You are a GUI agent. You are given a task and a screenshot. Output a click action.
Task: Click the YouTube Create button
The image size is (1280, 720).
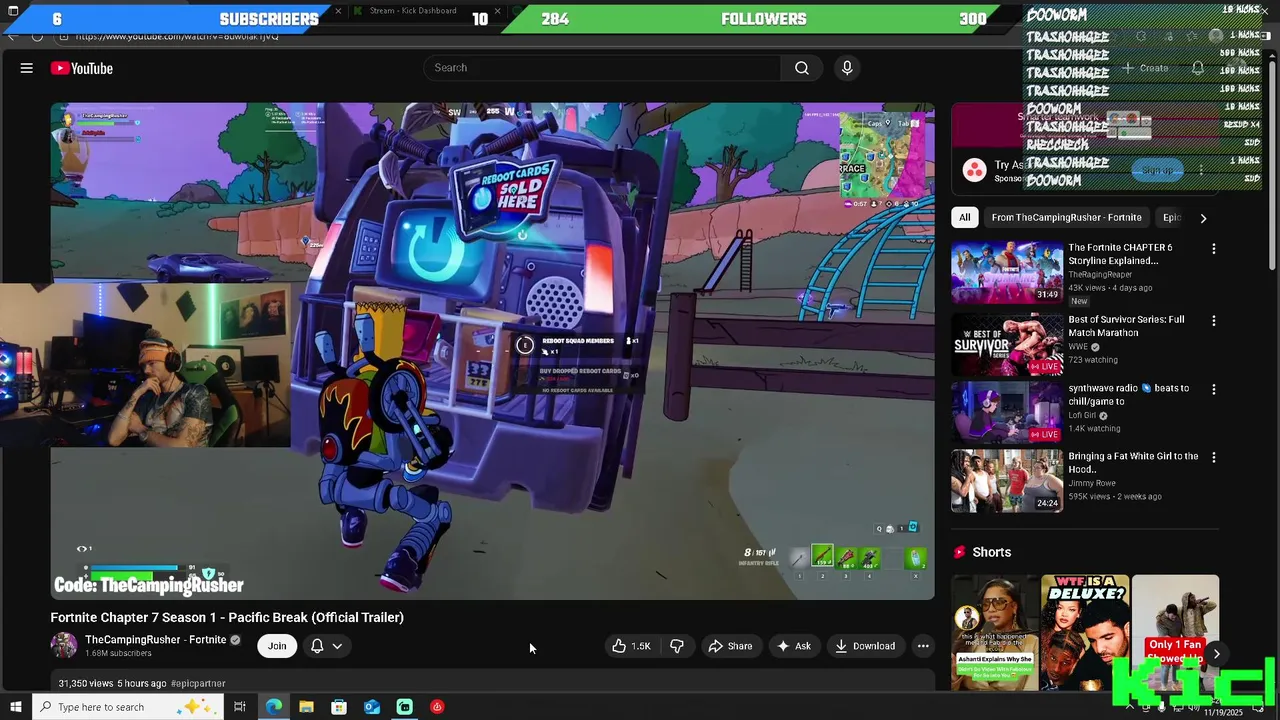[x=1145, y=68]
